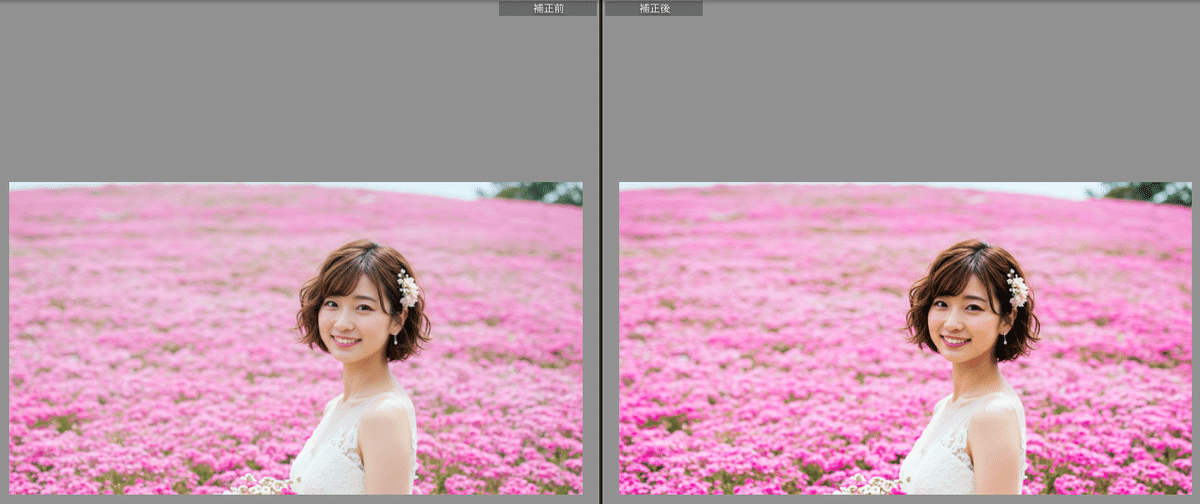The image size is (1200, 504).
Task: Click the vertical divider between both views
Action: point(600,252)
